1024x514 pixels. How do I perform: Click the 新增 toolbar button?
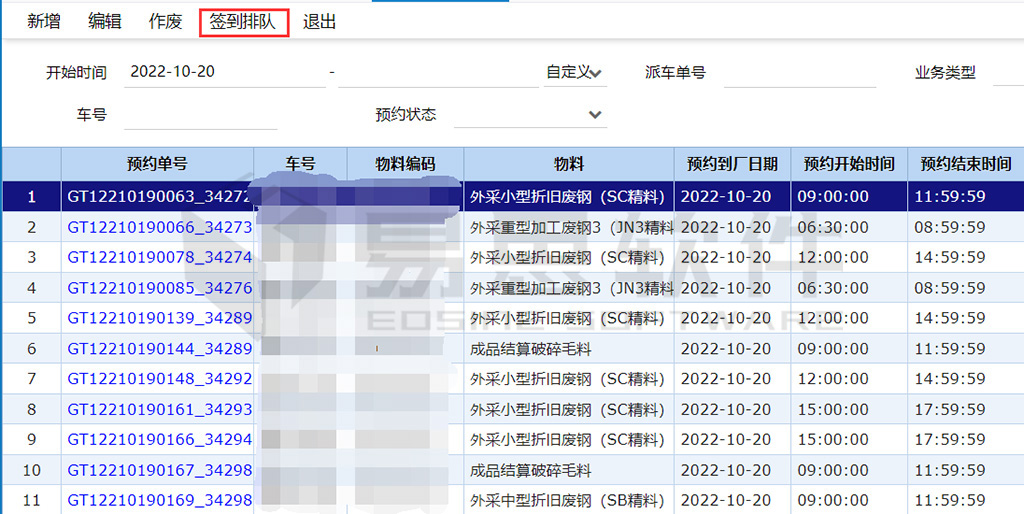pyautogui.click(x=44, y=22)
